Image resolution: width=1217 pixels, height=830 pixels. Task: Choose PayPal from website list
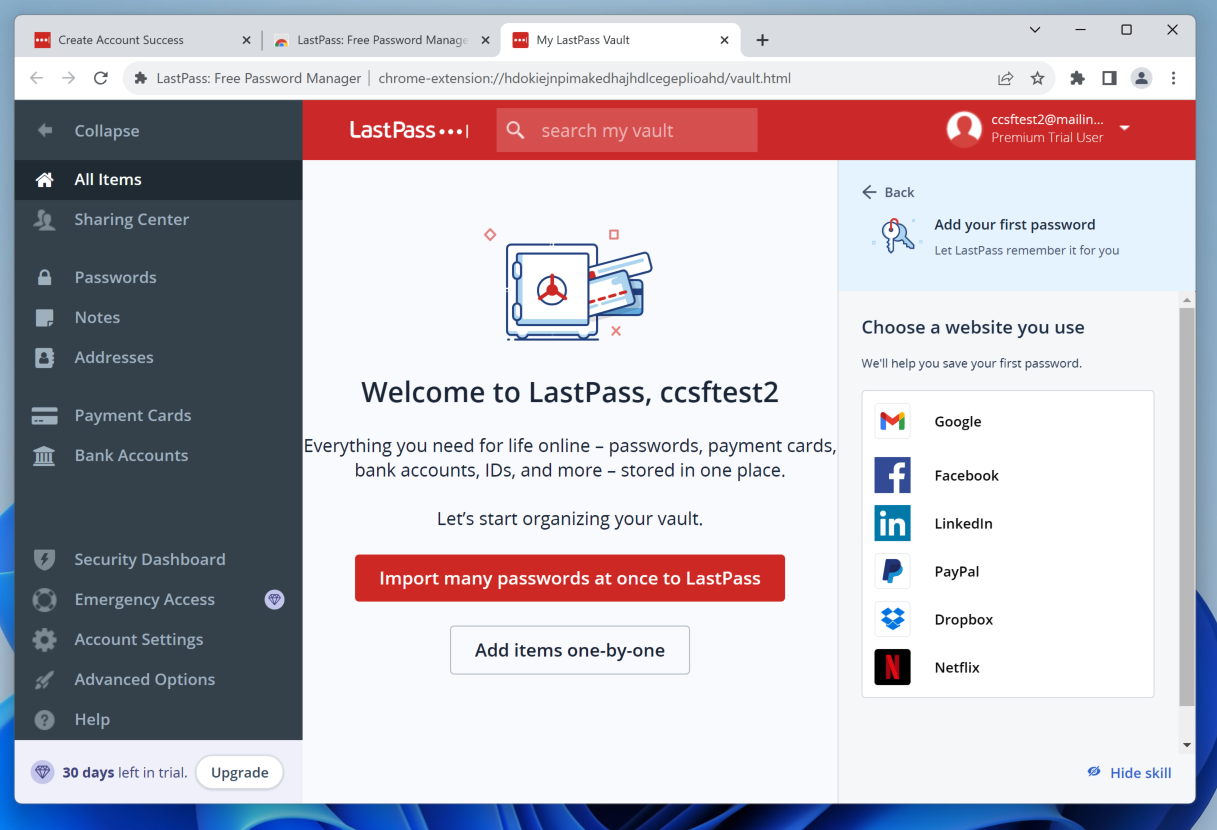click(1007, 571)
